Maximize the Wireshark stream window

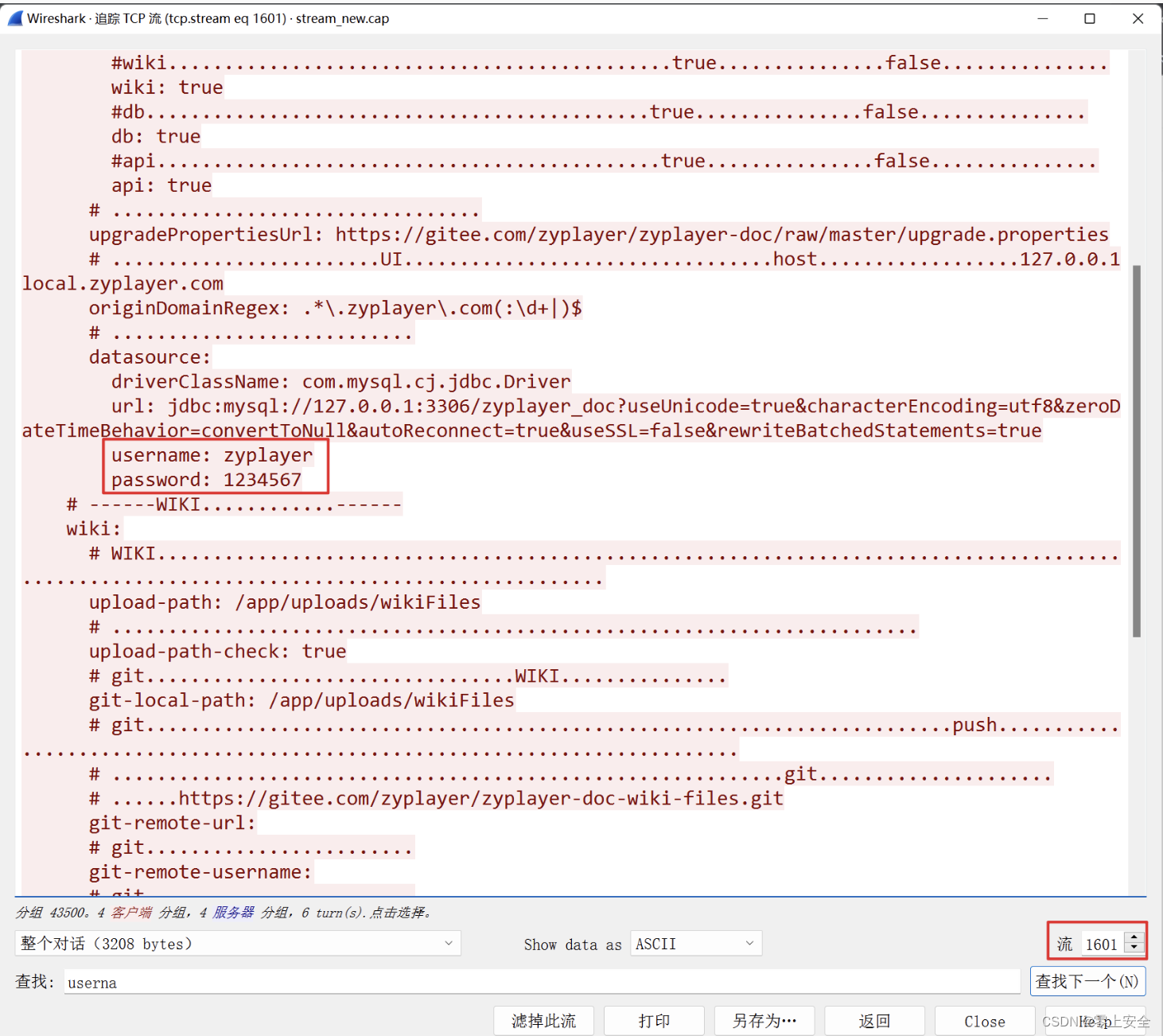click(x=1090, y=18)
